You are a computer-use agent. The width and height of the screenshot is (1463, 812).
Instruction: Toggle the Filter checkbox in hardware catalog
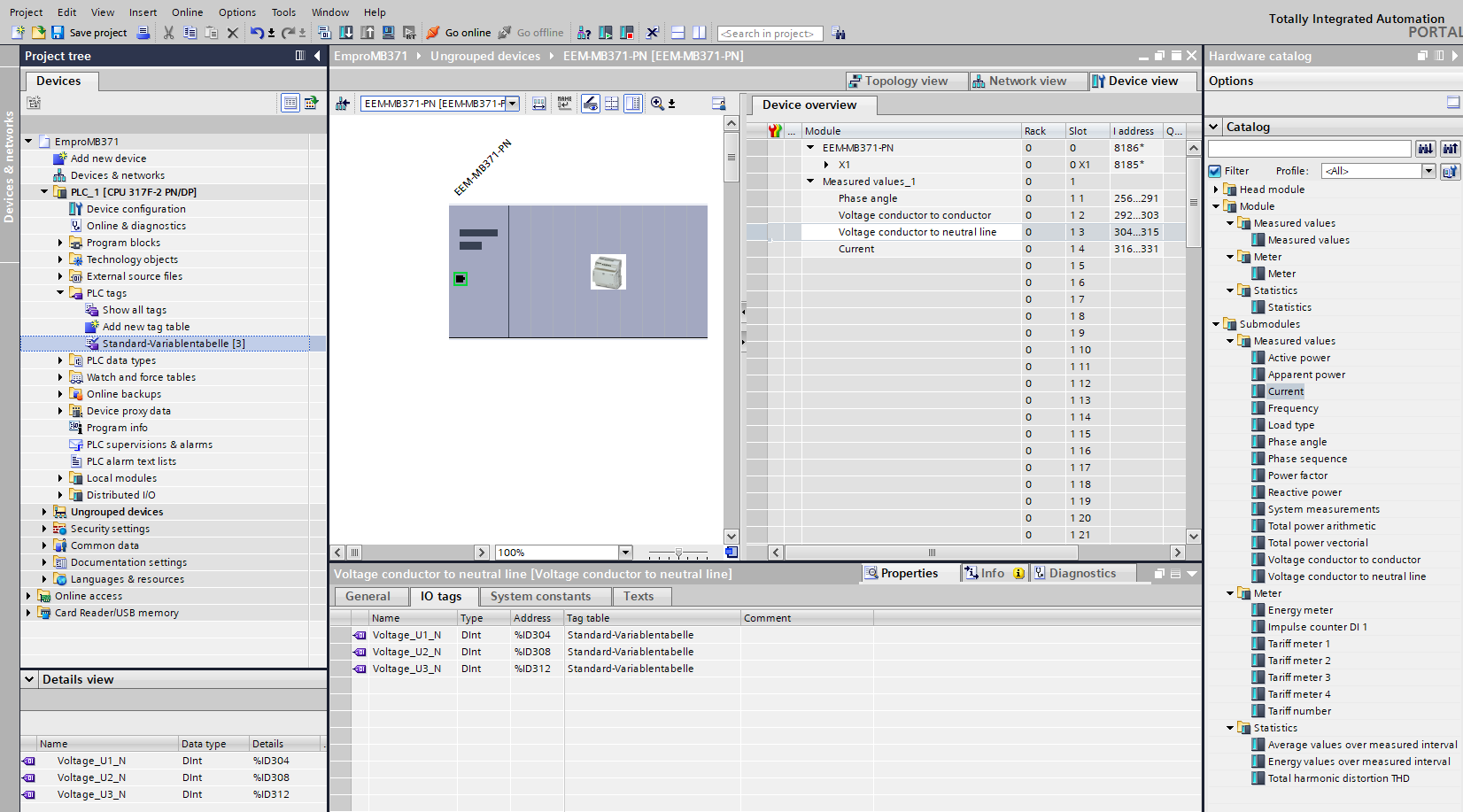1215,171
